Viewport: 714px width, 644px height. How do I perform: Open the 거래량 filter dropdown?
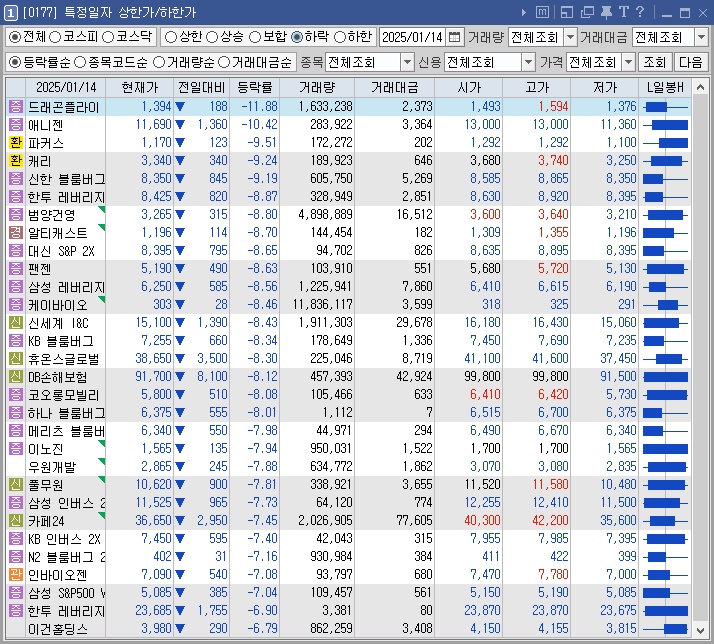click(570, 37)
